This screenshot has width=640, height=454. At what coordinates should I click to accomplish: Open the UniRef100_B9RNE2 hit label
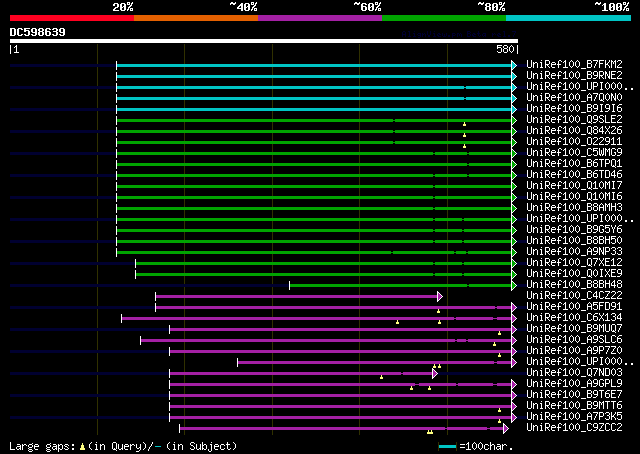[574, 76]
